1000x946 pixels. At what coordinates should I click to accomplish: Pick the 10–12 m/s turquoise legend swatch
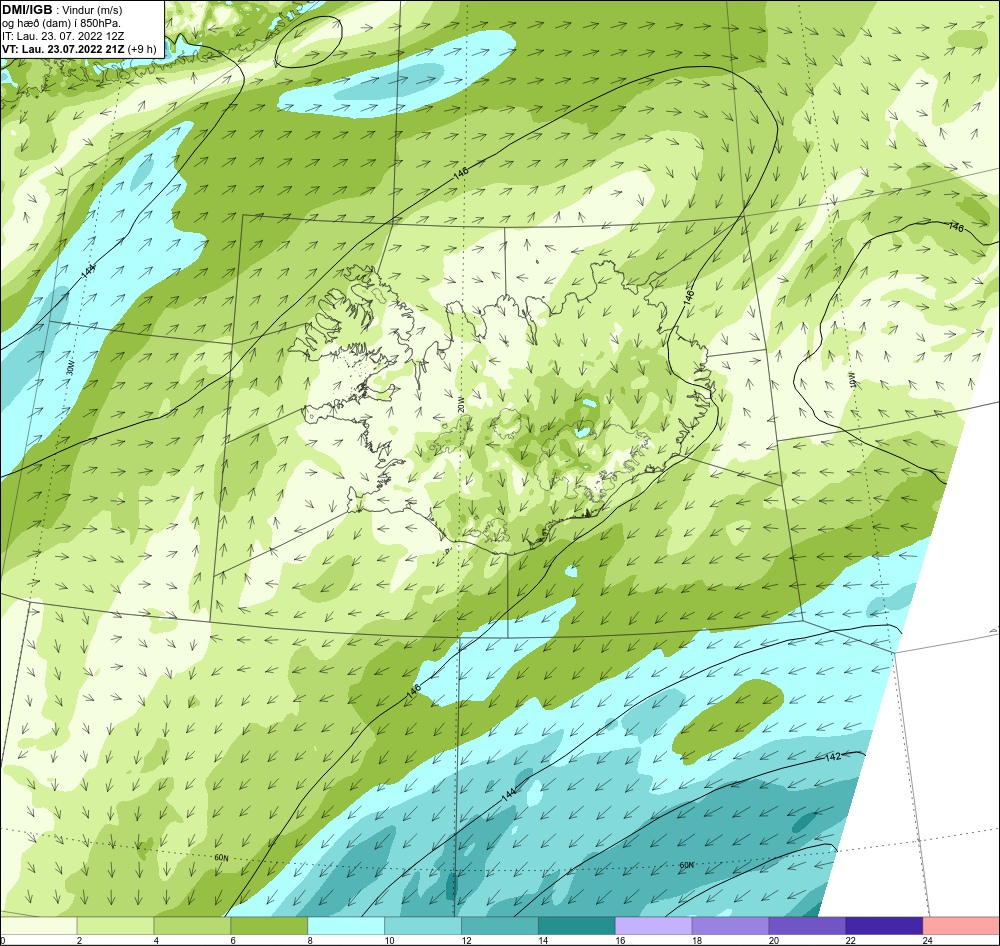[x=422, y=925]
